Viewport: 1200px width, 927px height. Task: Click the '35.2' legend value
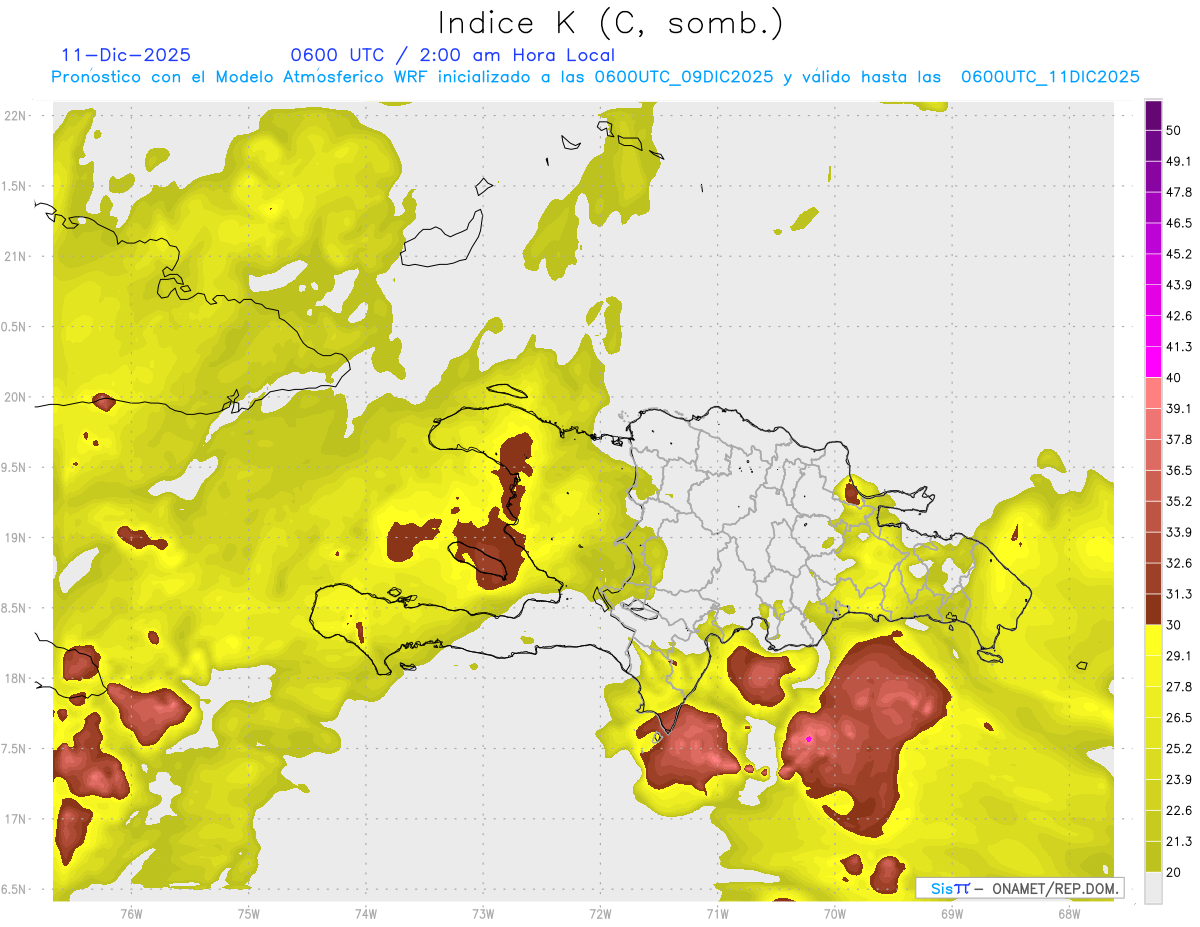click(1178, 501)
